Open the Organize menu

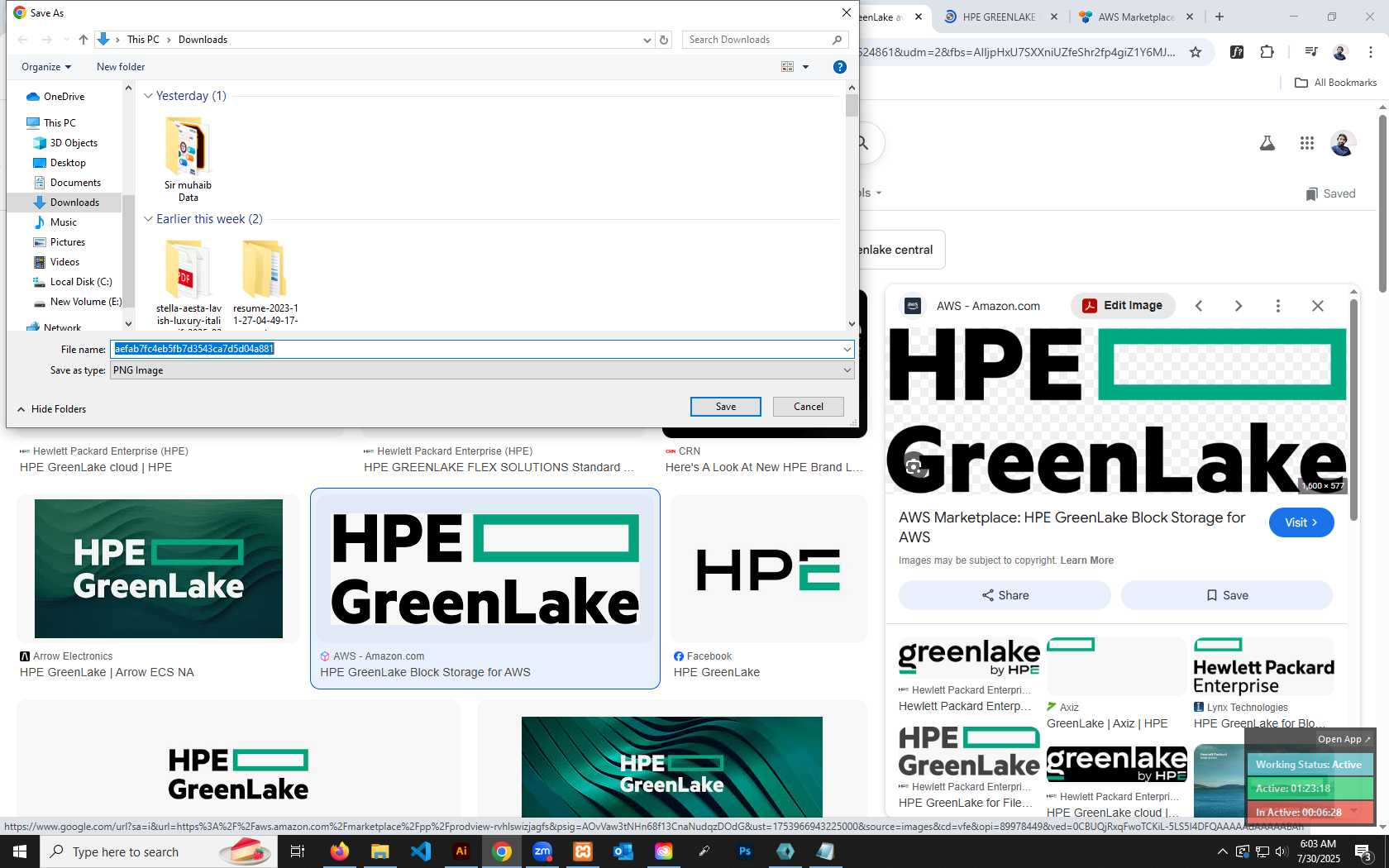pyautogui.click(x=46, y=67)
